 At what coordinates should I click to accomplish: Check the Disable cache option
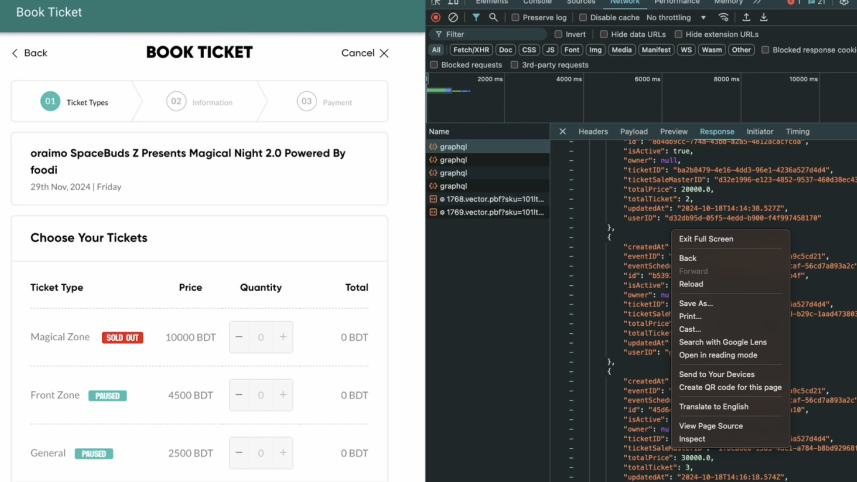(x=583, y=17)
